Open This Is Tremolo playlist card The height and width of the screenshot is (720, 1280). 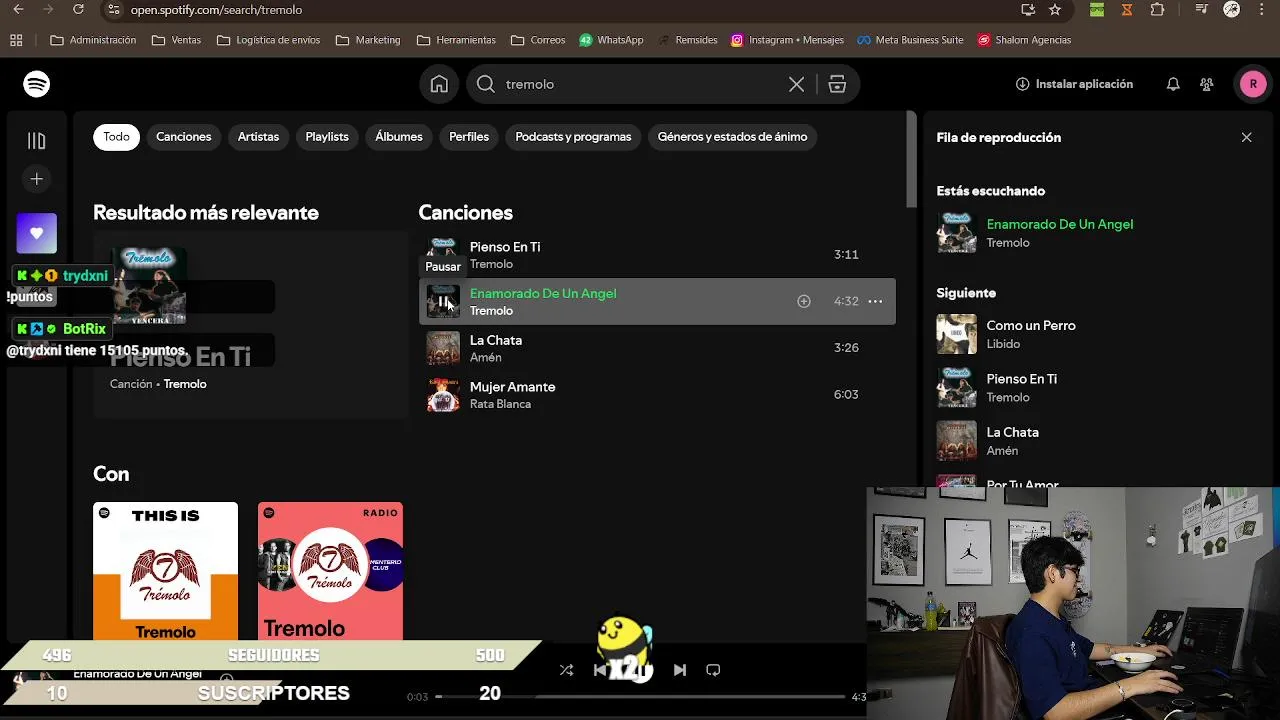(x=166, y=571)
